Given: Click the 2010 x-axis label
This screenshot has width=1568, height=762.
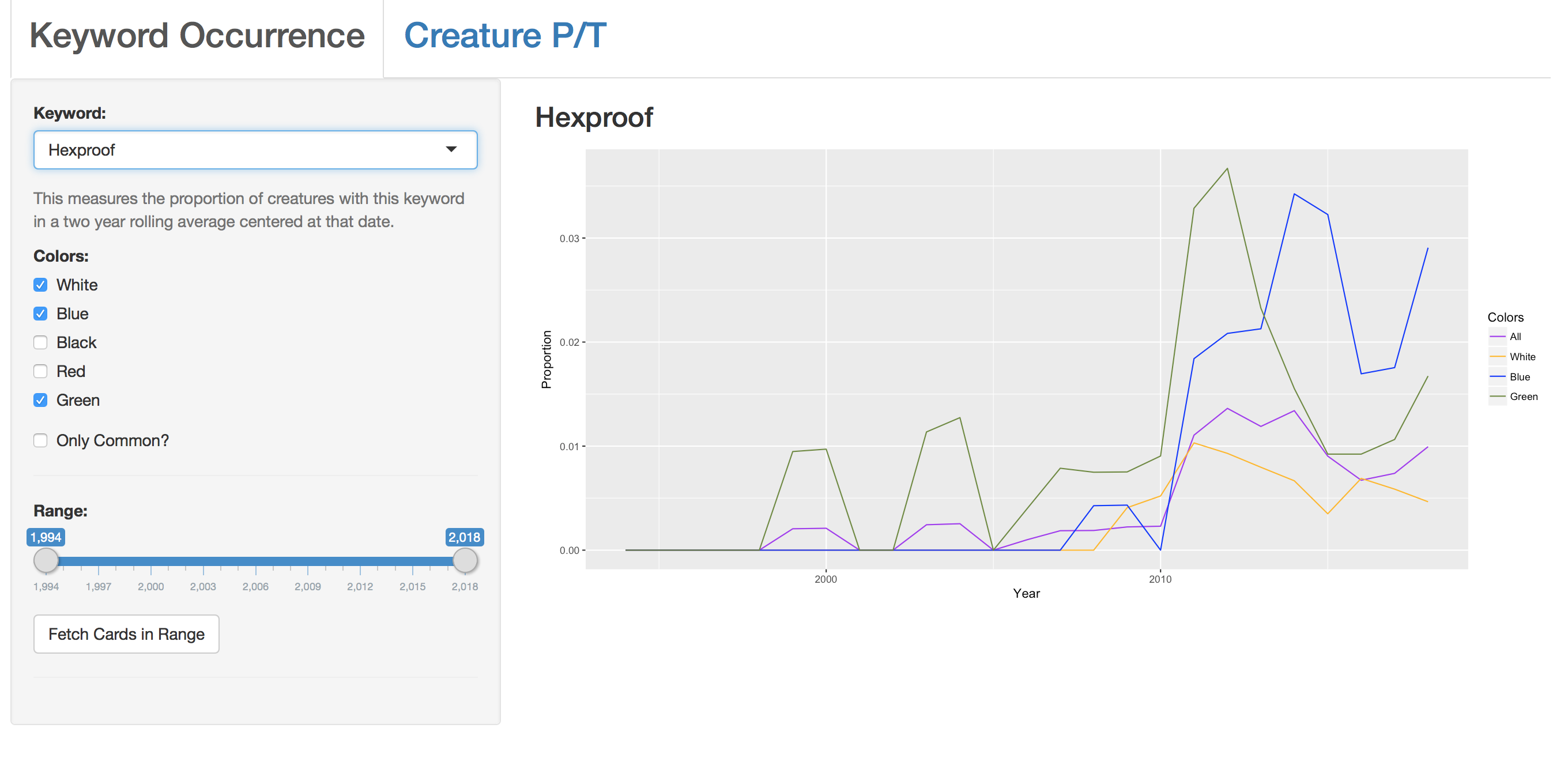Looking at the screenshot, I should point(1160,579).
